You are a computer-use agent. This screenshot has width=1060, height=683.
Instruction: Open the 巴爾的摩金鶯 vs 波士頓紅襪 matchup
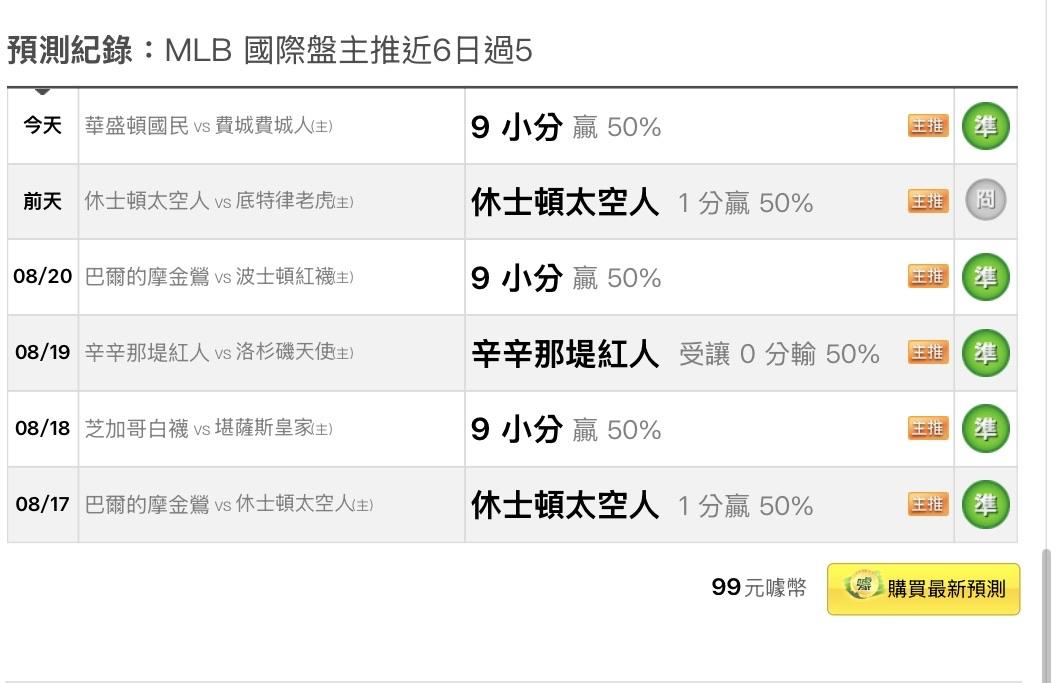[x=219, y=277]
